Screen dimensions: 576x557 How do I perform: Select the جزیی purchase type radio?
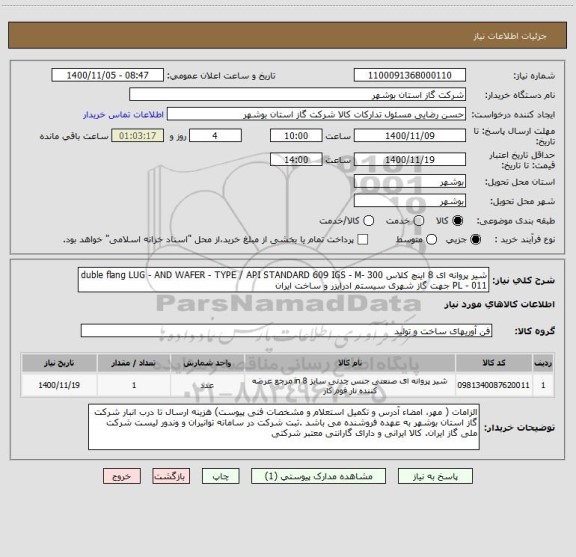(x=475, y=240)
